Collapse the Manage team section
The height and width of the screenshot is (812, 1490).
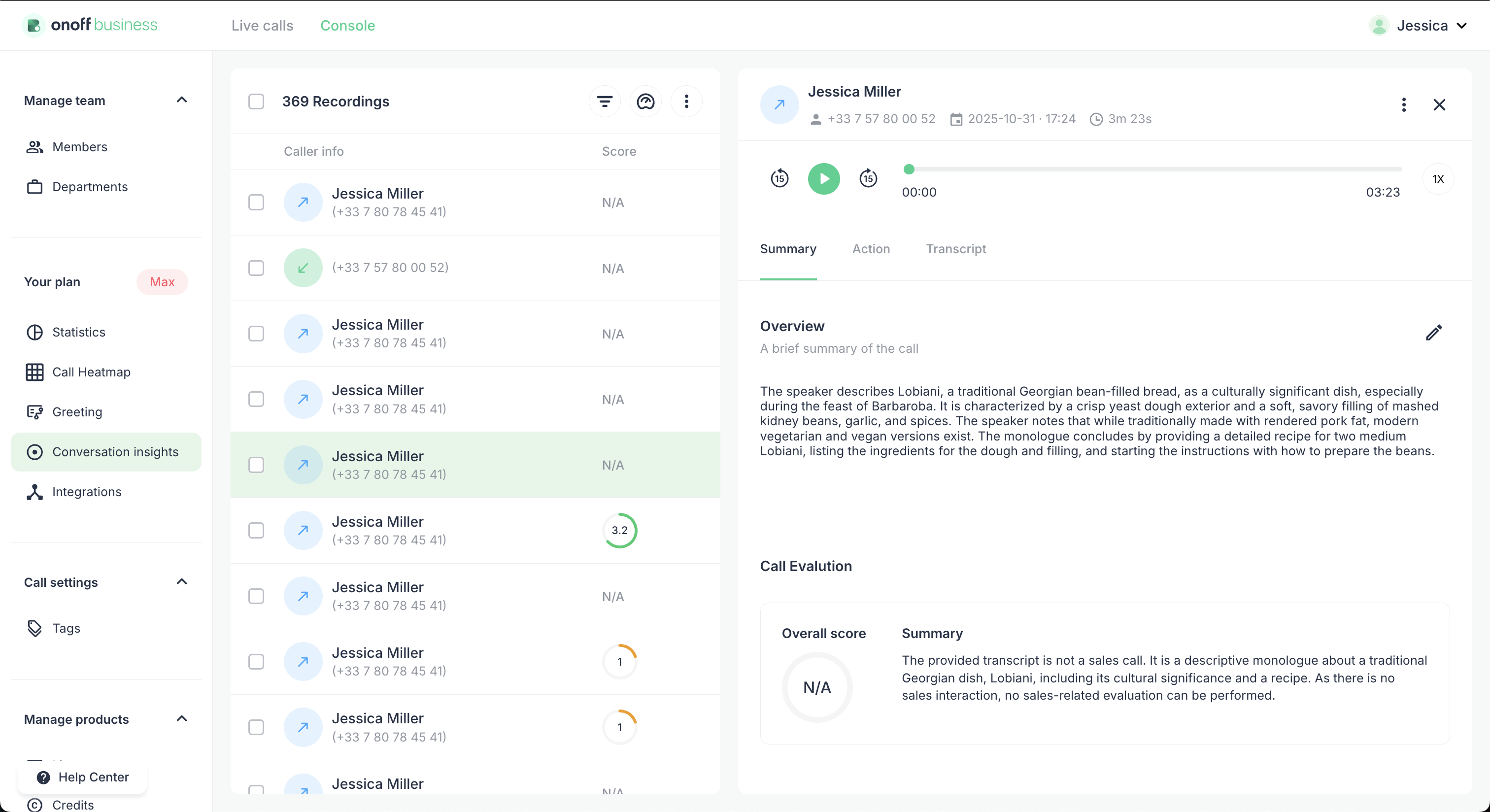[x=182, y=100]
